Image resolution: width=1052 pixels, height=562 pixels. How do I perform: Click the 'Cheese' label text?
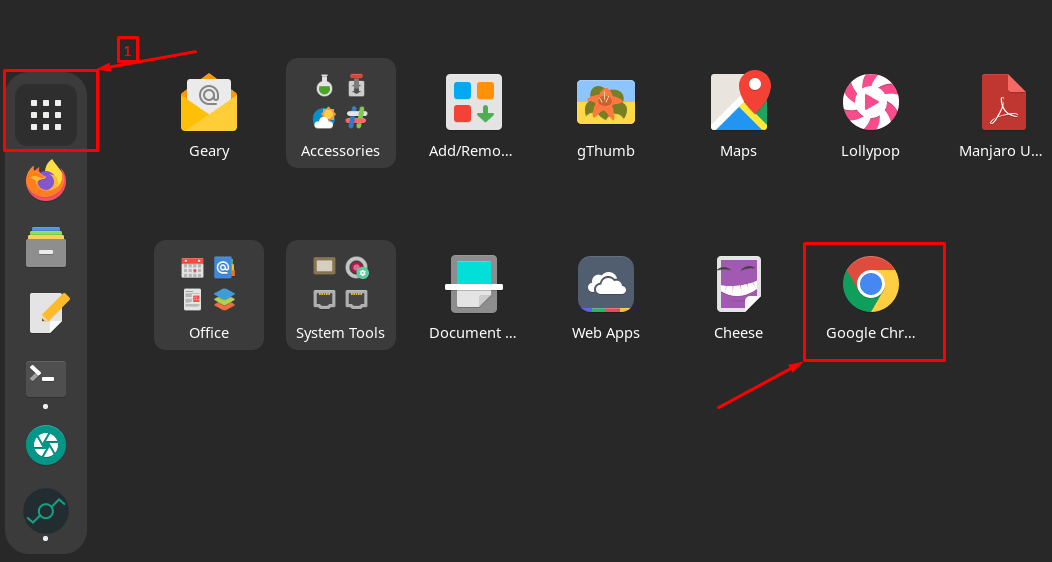[x=738, y=333]
